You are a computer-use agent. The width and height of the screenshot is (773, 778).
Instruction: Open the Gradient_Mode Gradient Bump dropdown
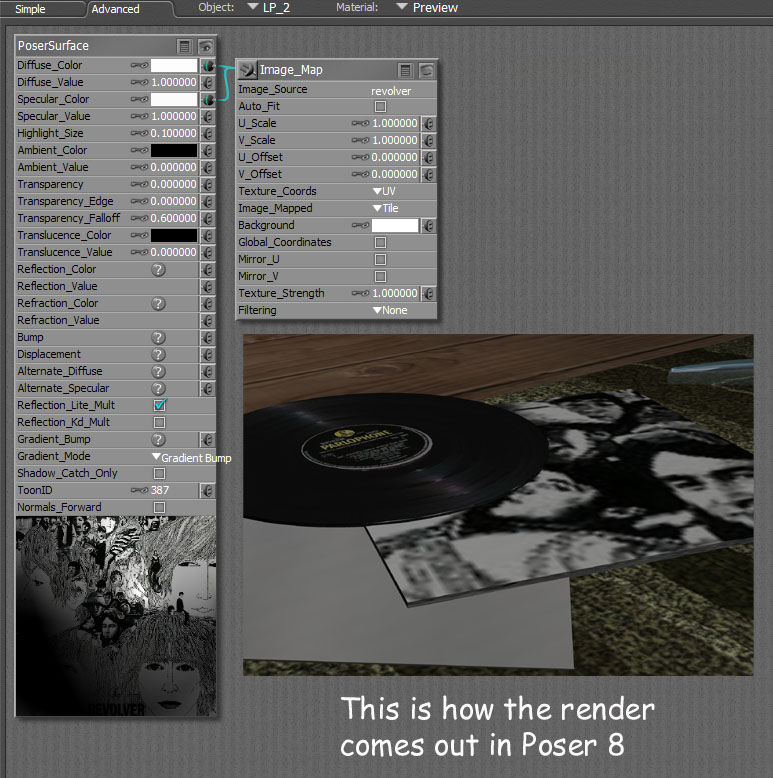192,458
